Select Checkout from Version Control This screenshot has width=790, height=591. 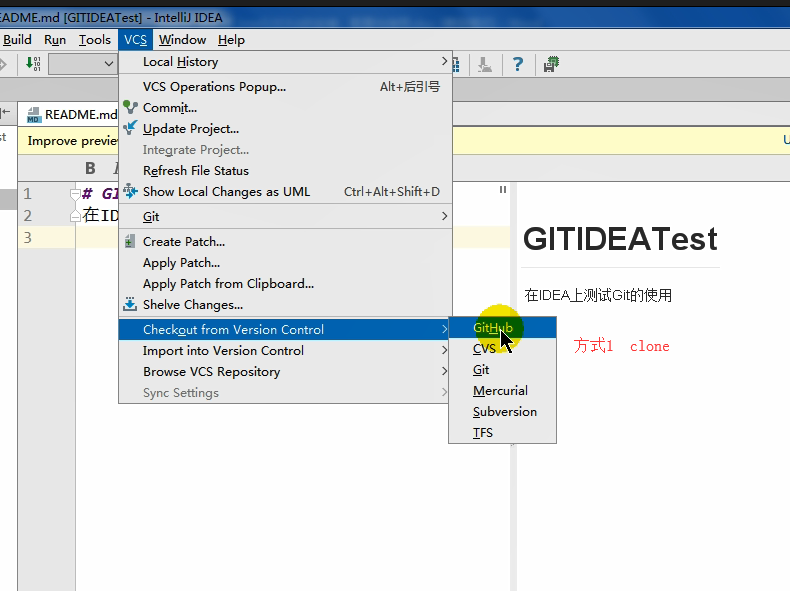(x=285, y=330)
